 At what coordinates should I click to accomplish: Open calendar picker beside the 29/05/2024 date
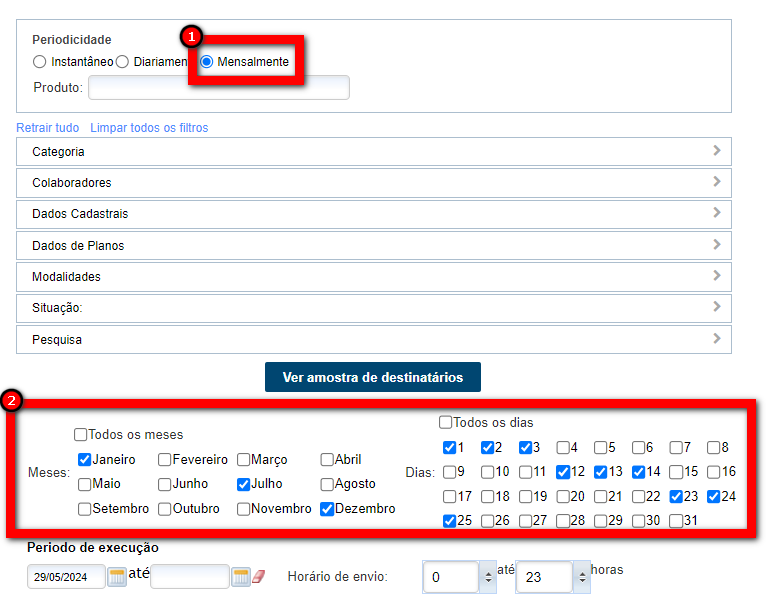tap(117, 577)
